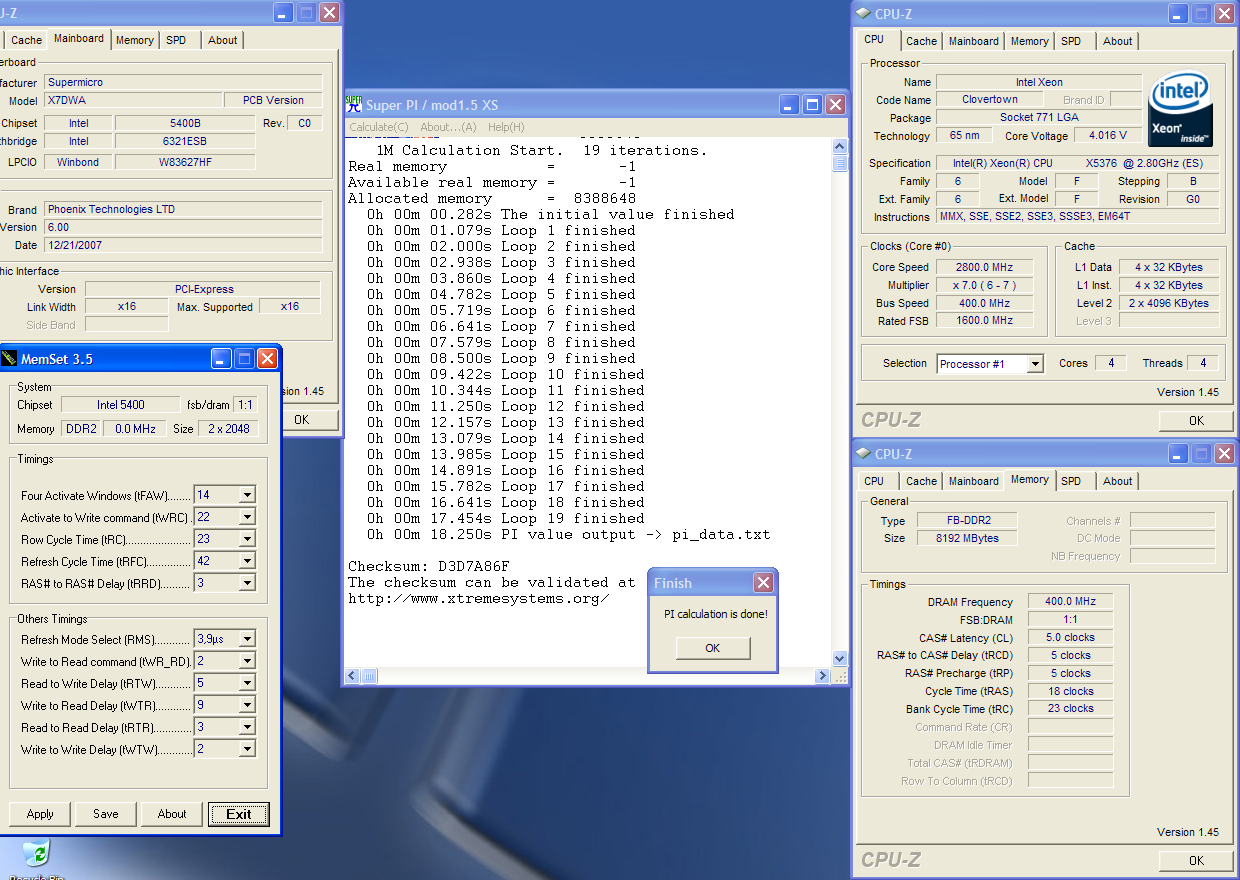The width and height of the screenshot is (1240, 880).
Task: Open the Write to Write Delay (tWTW) dropdown
Action: coord(247,749)
